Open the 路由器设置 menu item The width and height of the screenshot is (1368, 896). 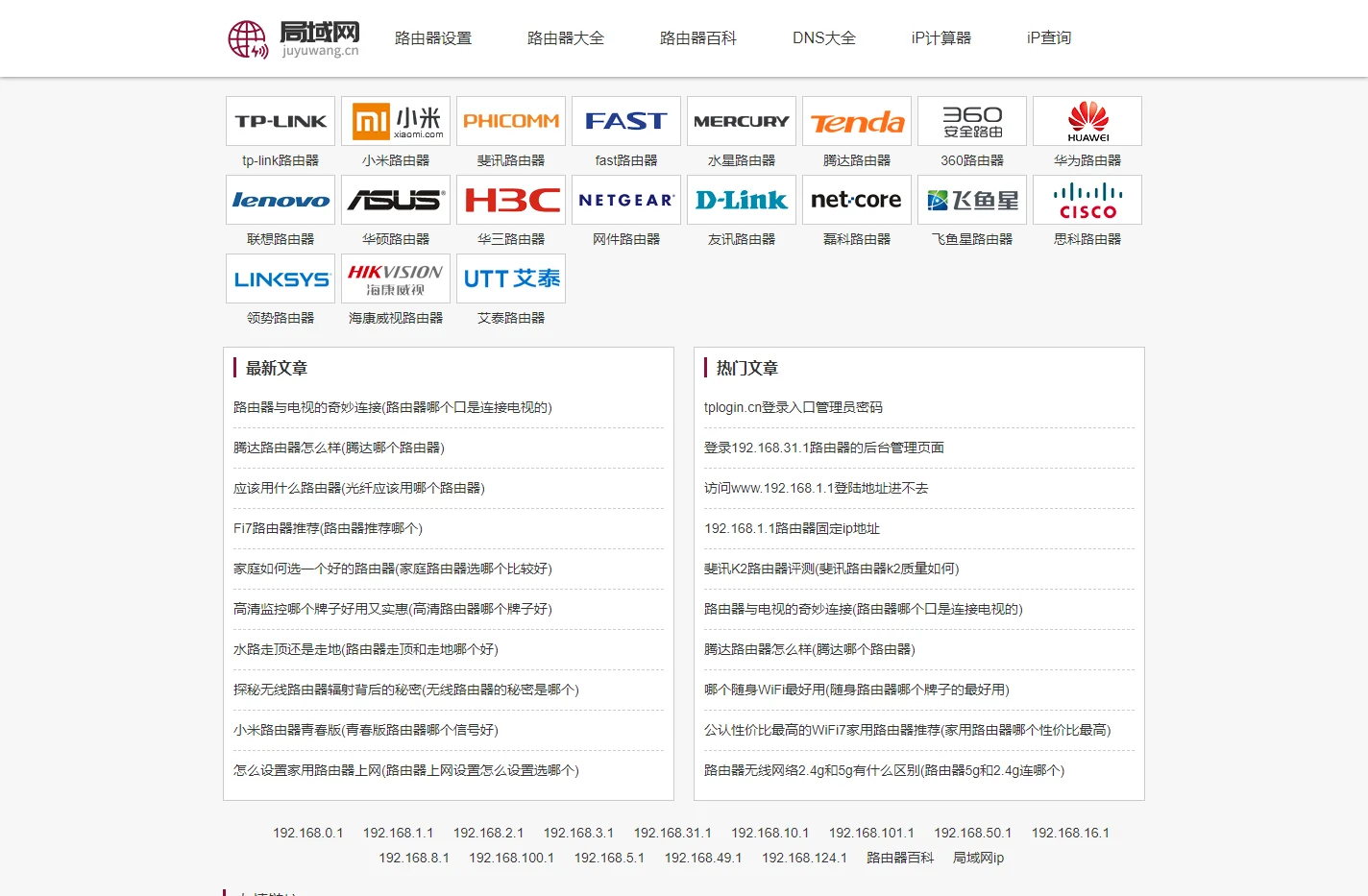(433, 38)
